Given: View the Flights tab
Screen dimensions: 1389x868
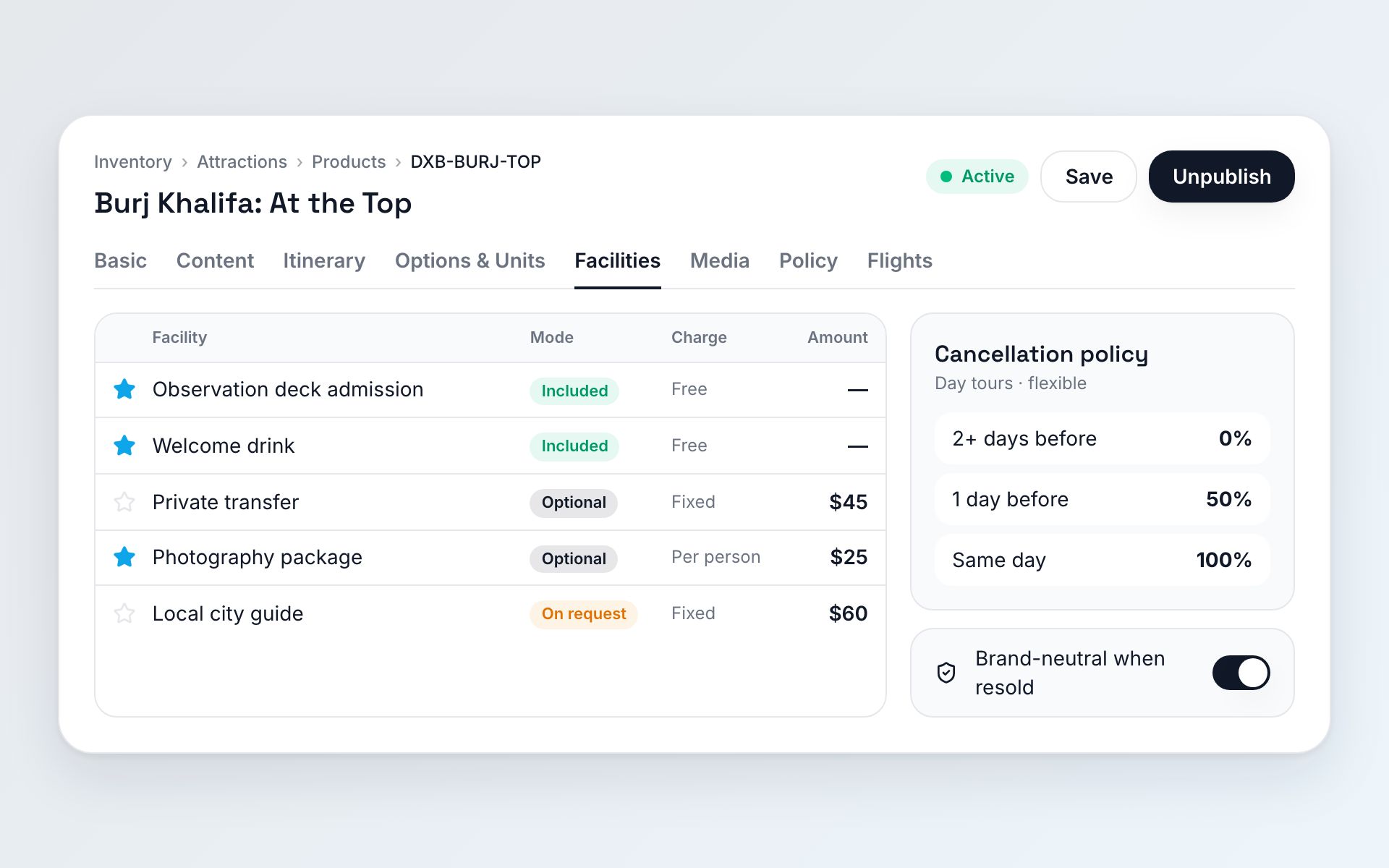Looking at the screenshot, I should point(899,260).
